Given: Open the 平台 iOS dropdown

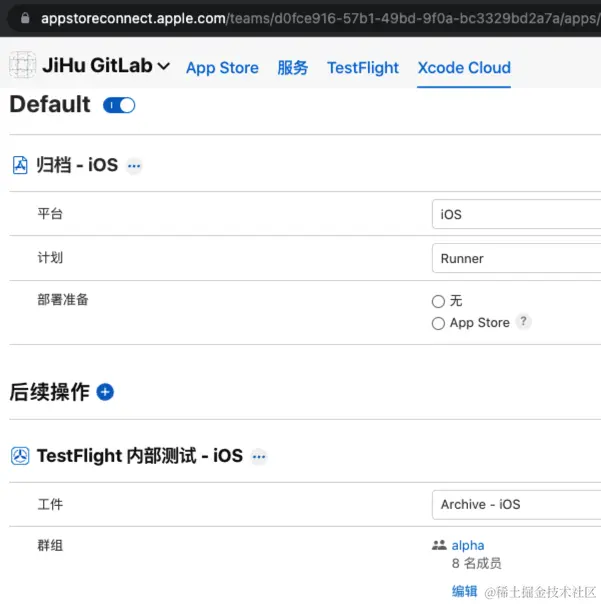Looking at the screenshot, I should (516, 214).
